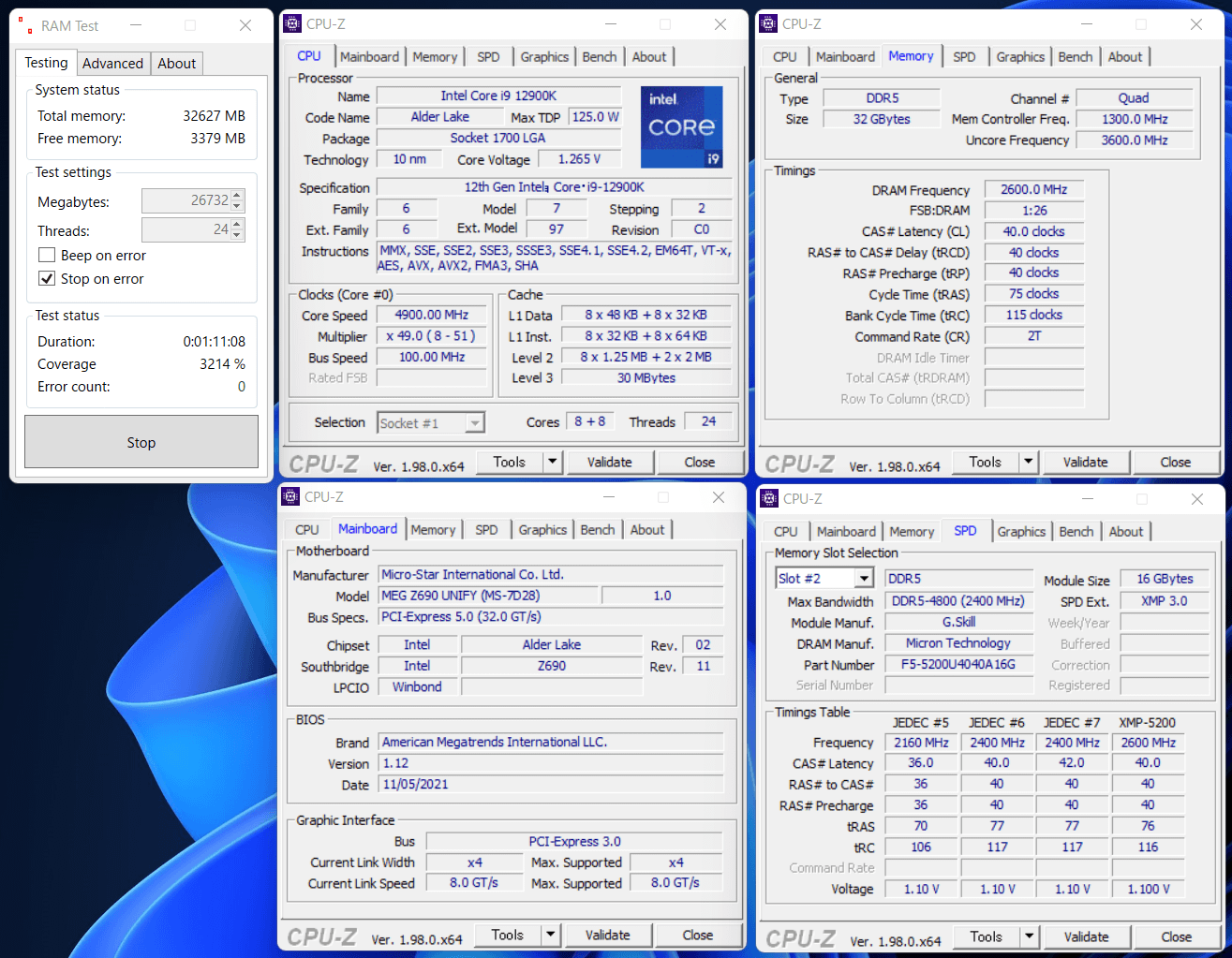Click the PCI-Express 3.0 bus value
The width and height of the screenshot is (1232, 958).
pyautogui.click(x=574, y=841)
